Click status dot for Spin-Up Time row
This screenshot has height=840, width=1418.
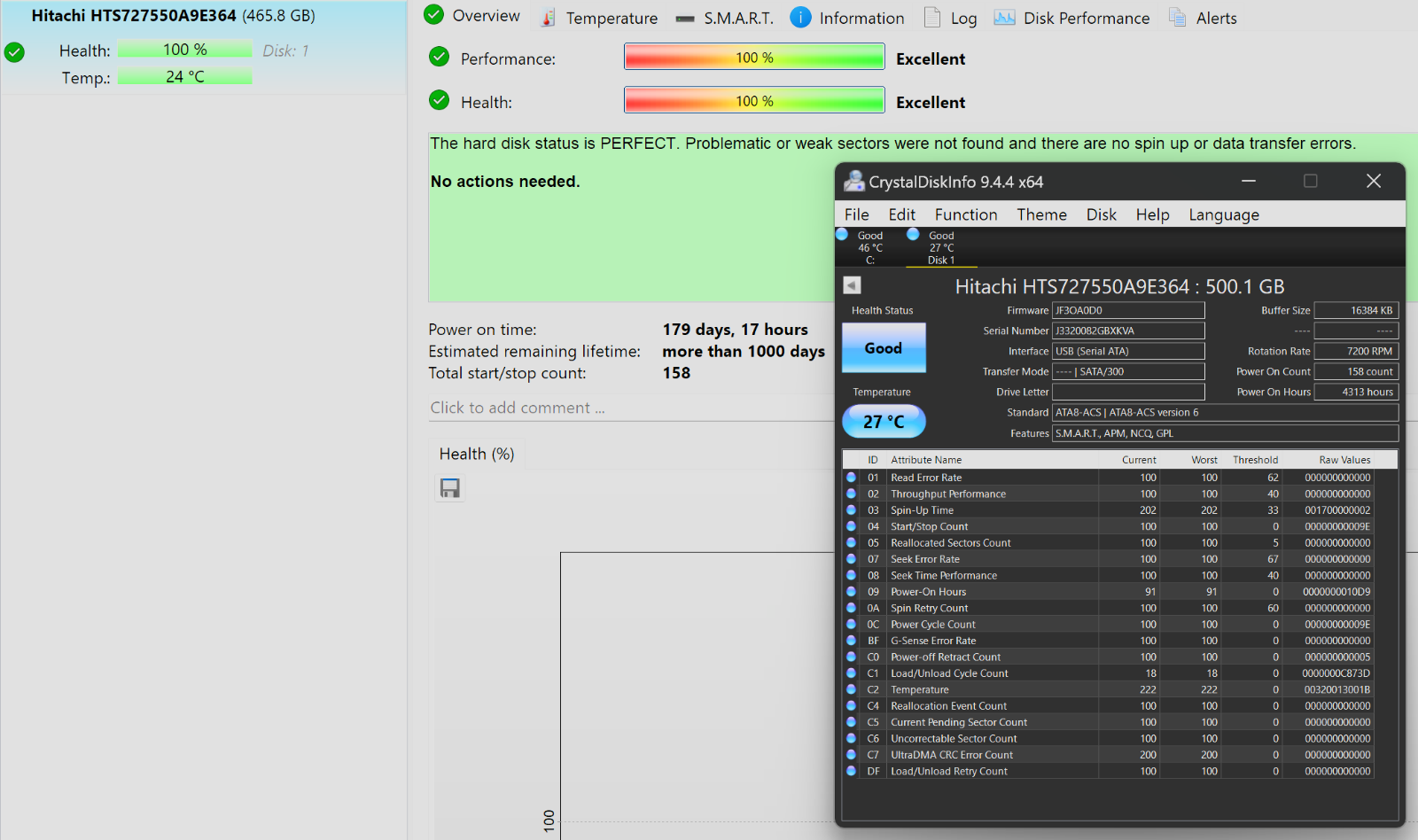[x=852, y=510]
